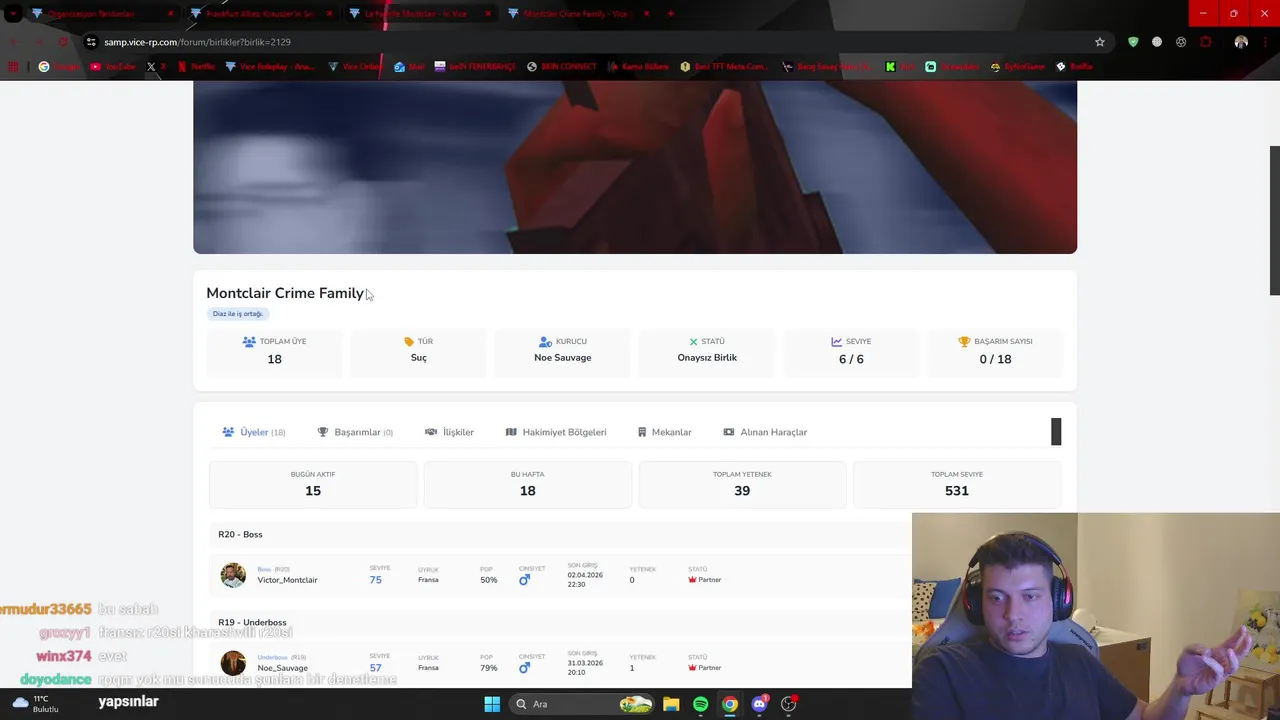Click the dark tab-bar scroll handle
1280x720 pixels.
click(x=1056, y=432)
